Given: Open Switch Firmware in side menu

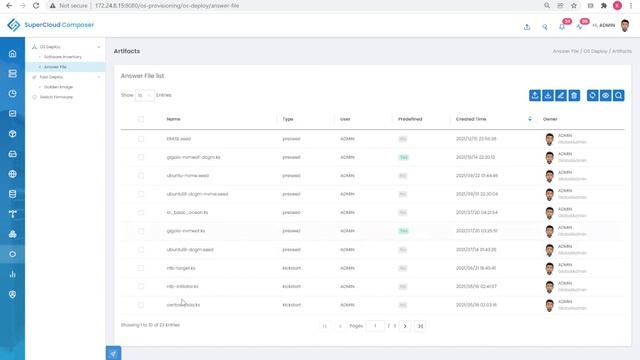Looking at the screenshot, I should [56, 97].
